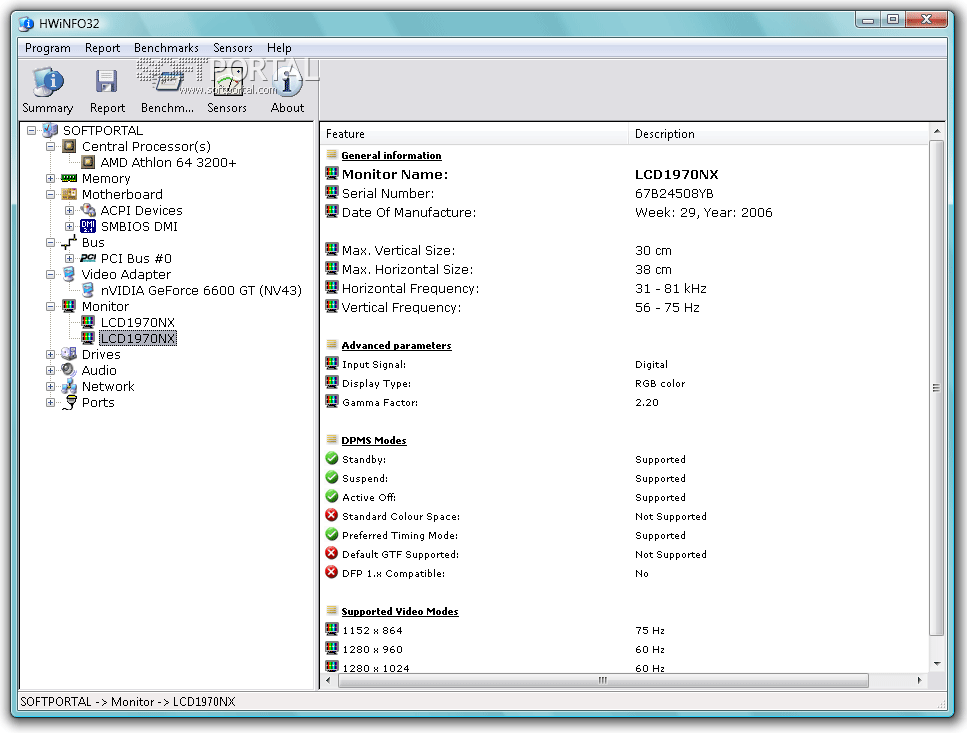
Task: Expand the SMBIOS DMI node
Action: pyautogui.click(x=70, y=227)
